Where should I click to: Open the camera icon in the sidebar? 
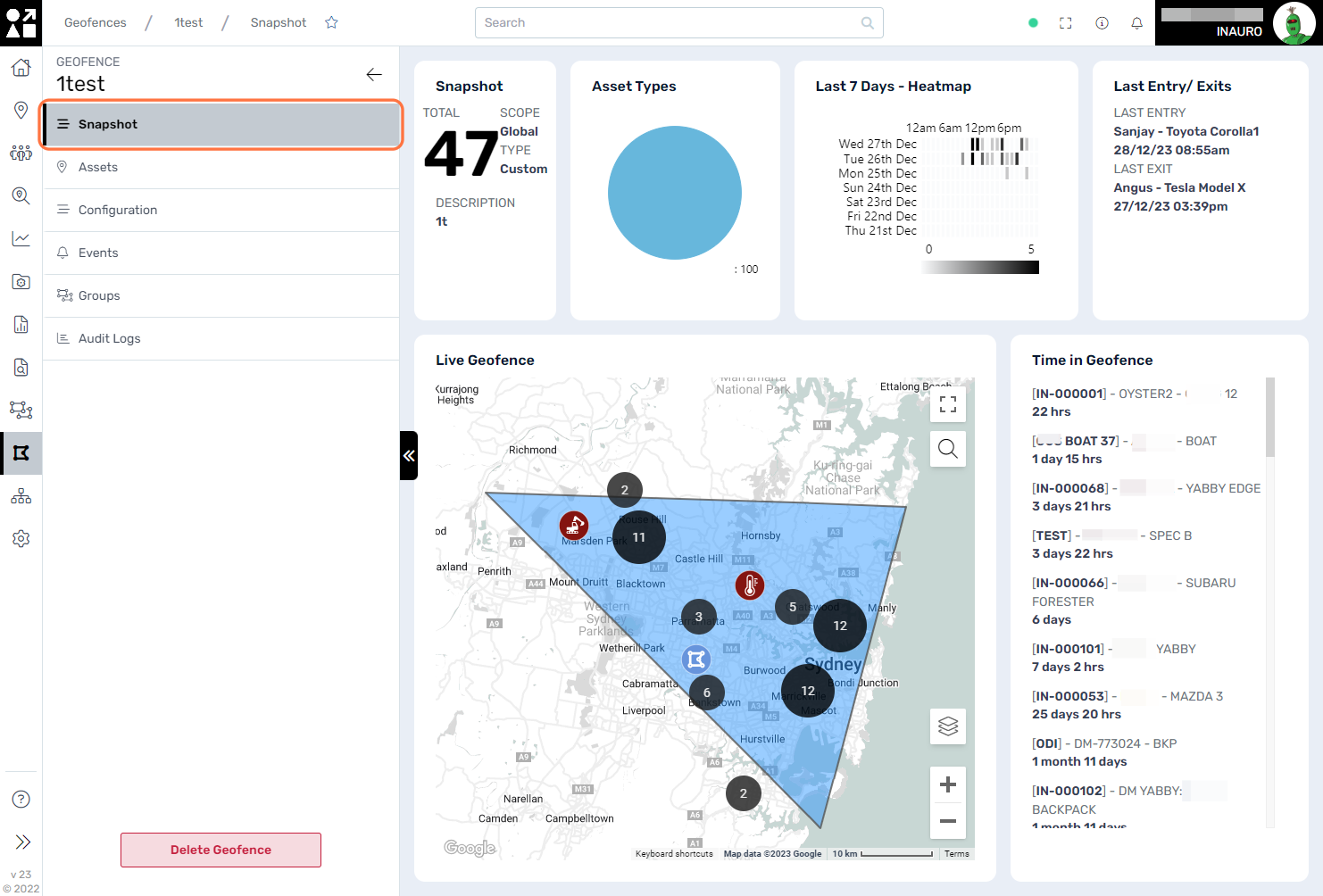(21, 281)
